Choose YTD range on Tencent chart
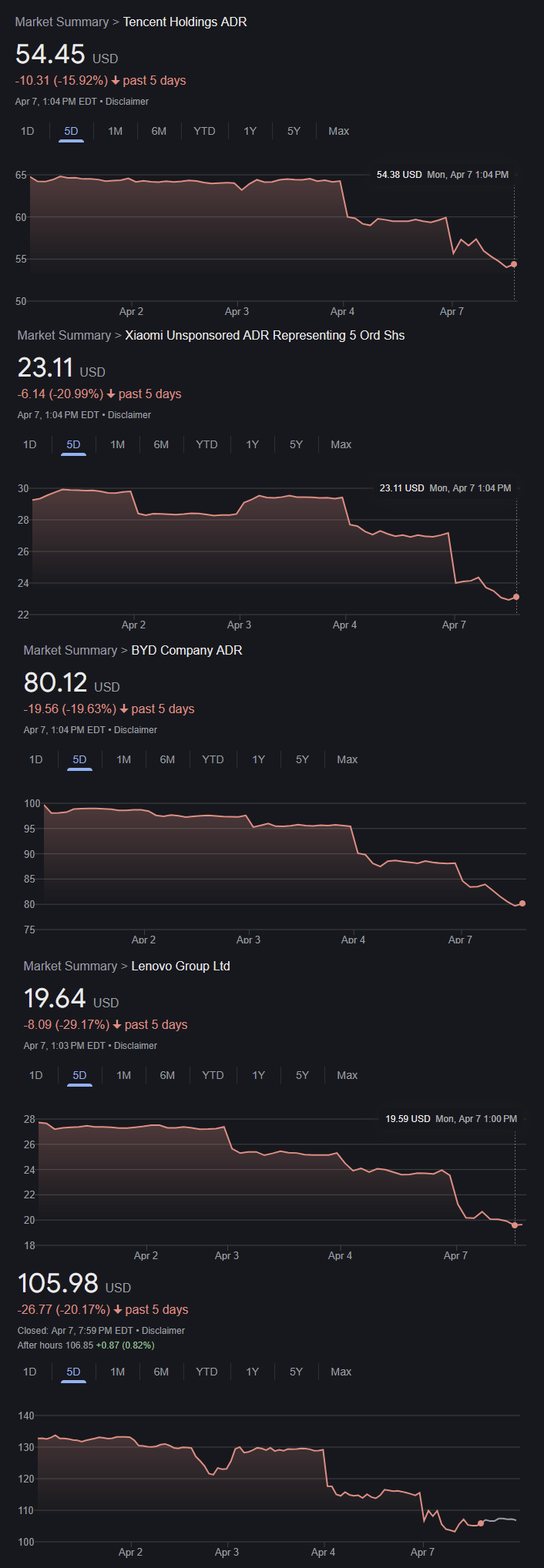This screenshot has width=544, height=1568. (x=204, y=131)
